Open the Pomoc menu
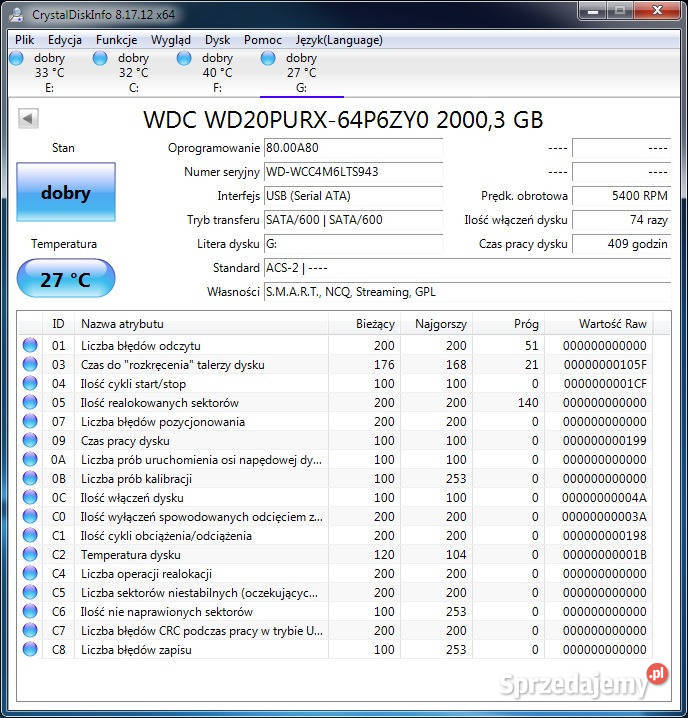This screenshot has width=688, height=718. (262, 40)
